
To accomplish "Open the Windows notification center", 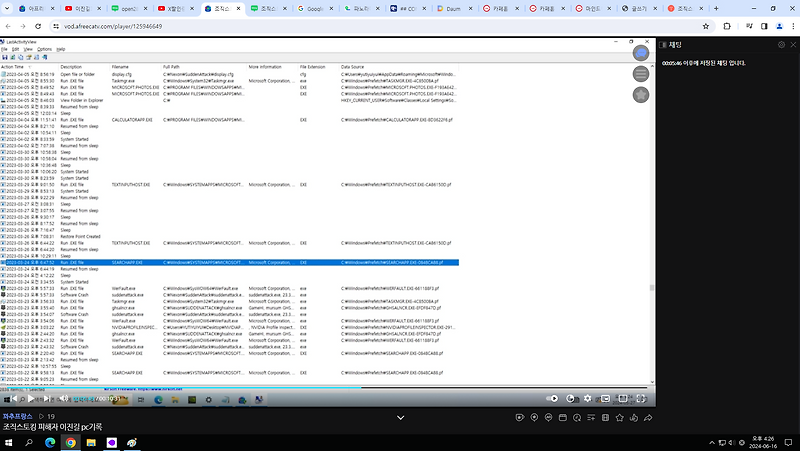I will (x=789, y=442).
